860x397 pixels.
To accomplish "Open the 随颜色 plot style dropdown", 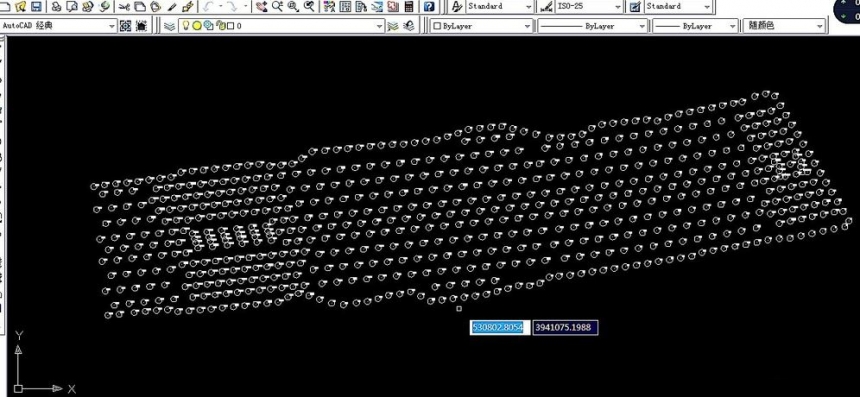I will [784, 26].
